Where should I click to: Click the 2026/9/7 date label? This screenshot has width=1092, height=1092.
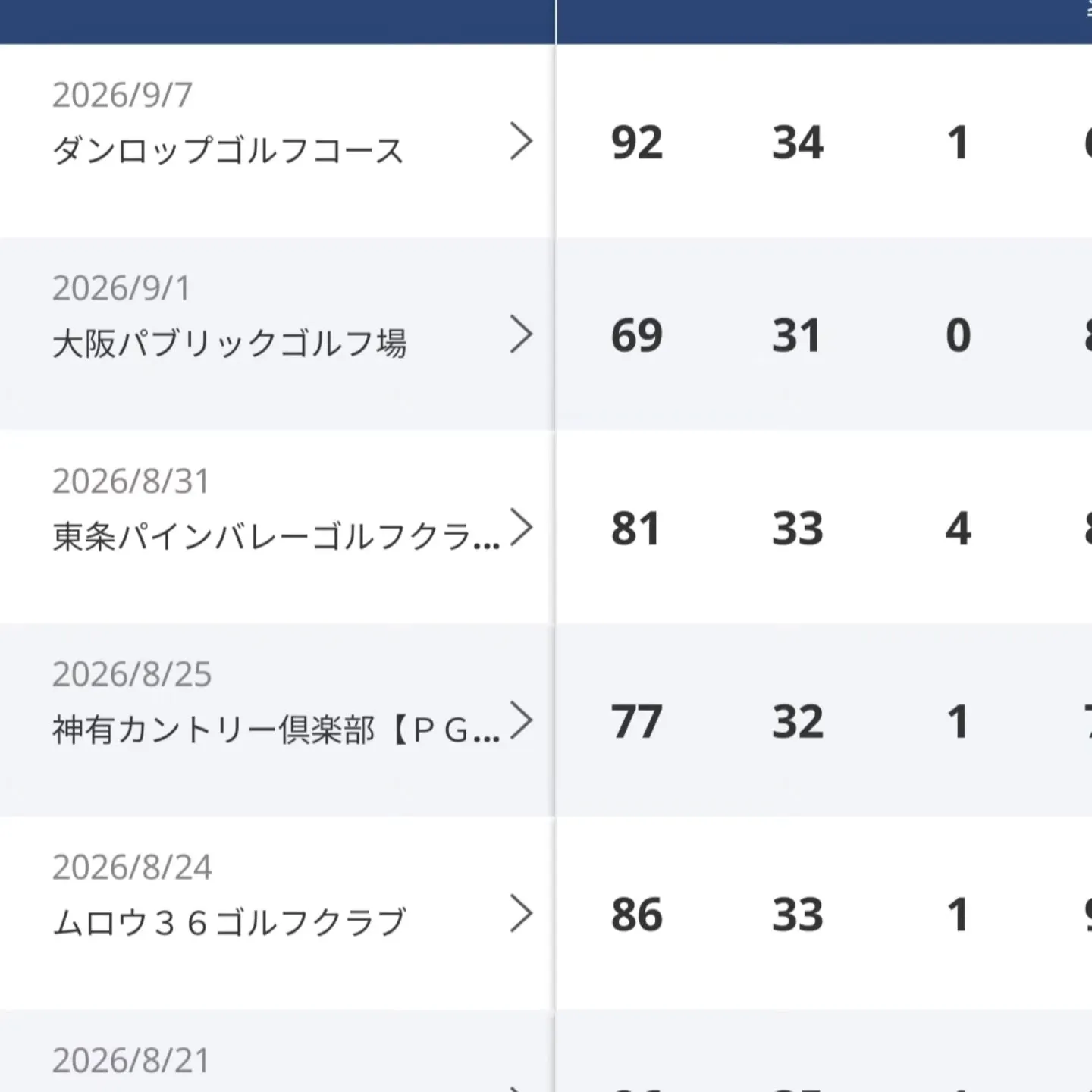[122, 95]
